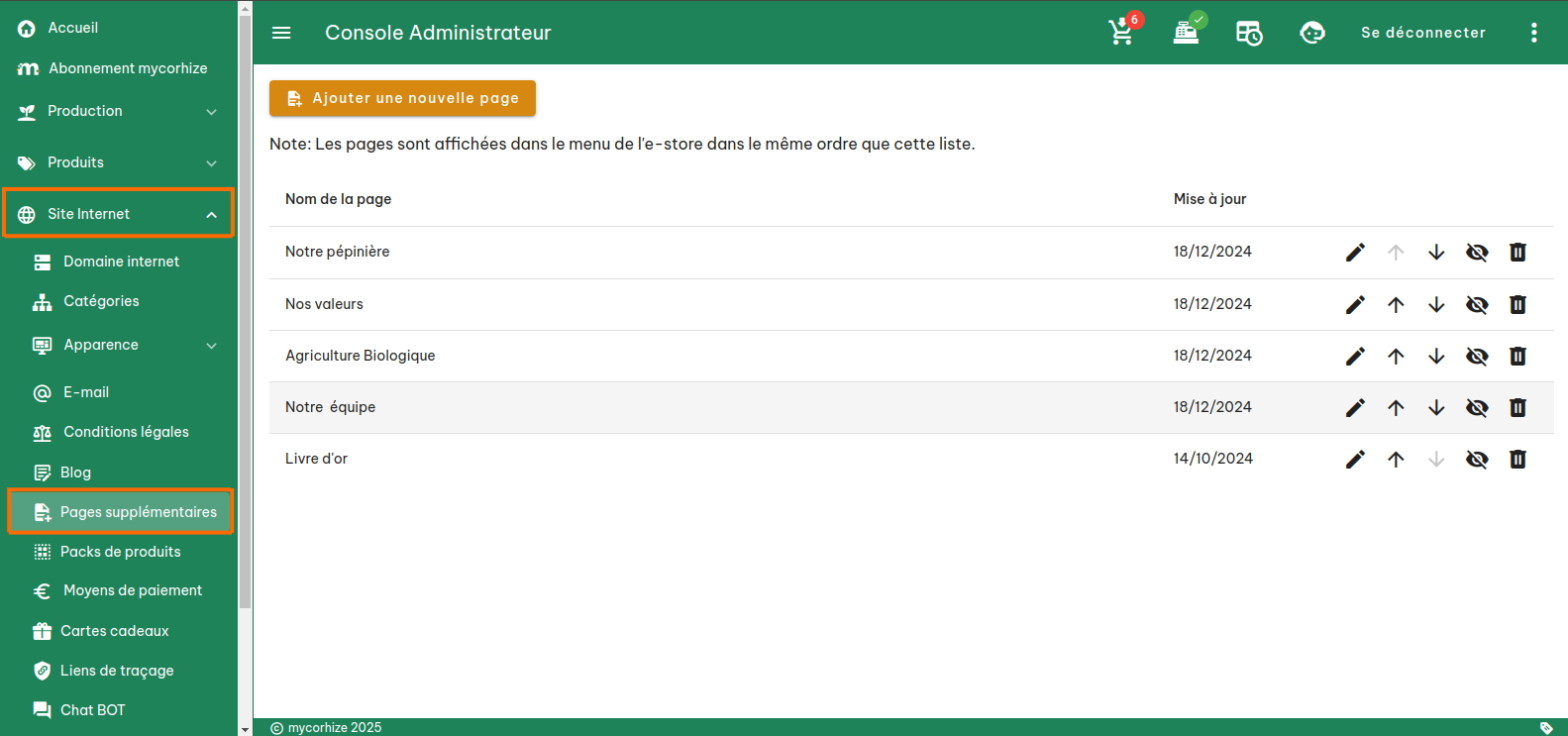This screenshot has width=1568, height=736.
Task: Move Notre pépinière page down
Action: pyautogui.click(x=1436, y=253)
